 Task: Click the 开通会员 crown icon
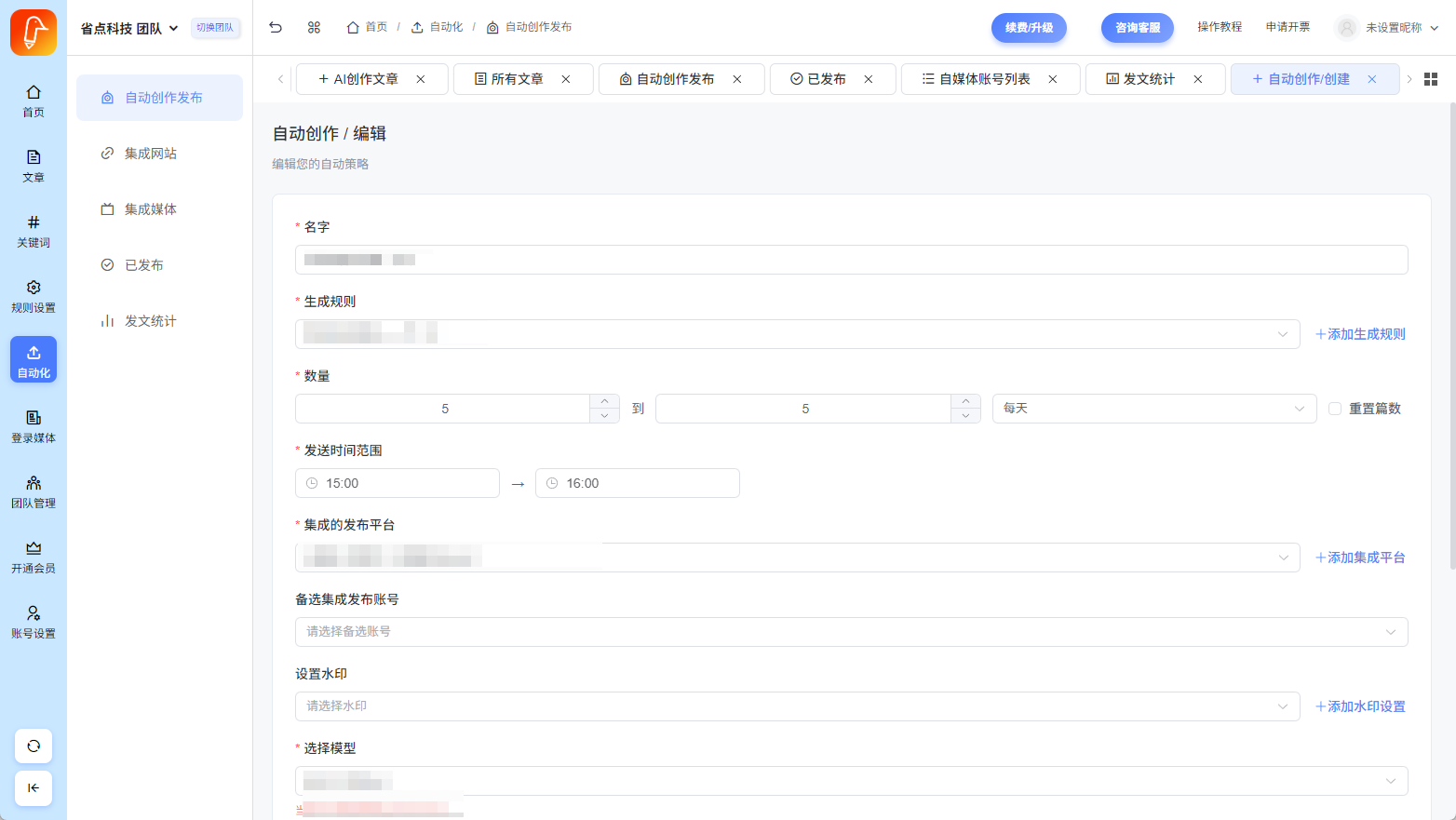pos(34,556)
